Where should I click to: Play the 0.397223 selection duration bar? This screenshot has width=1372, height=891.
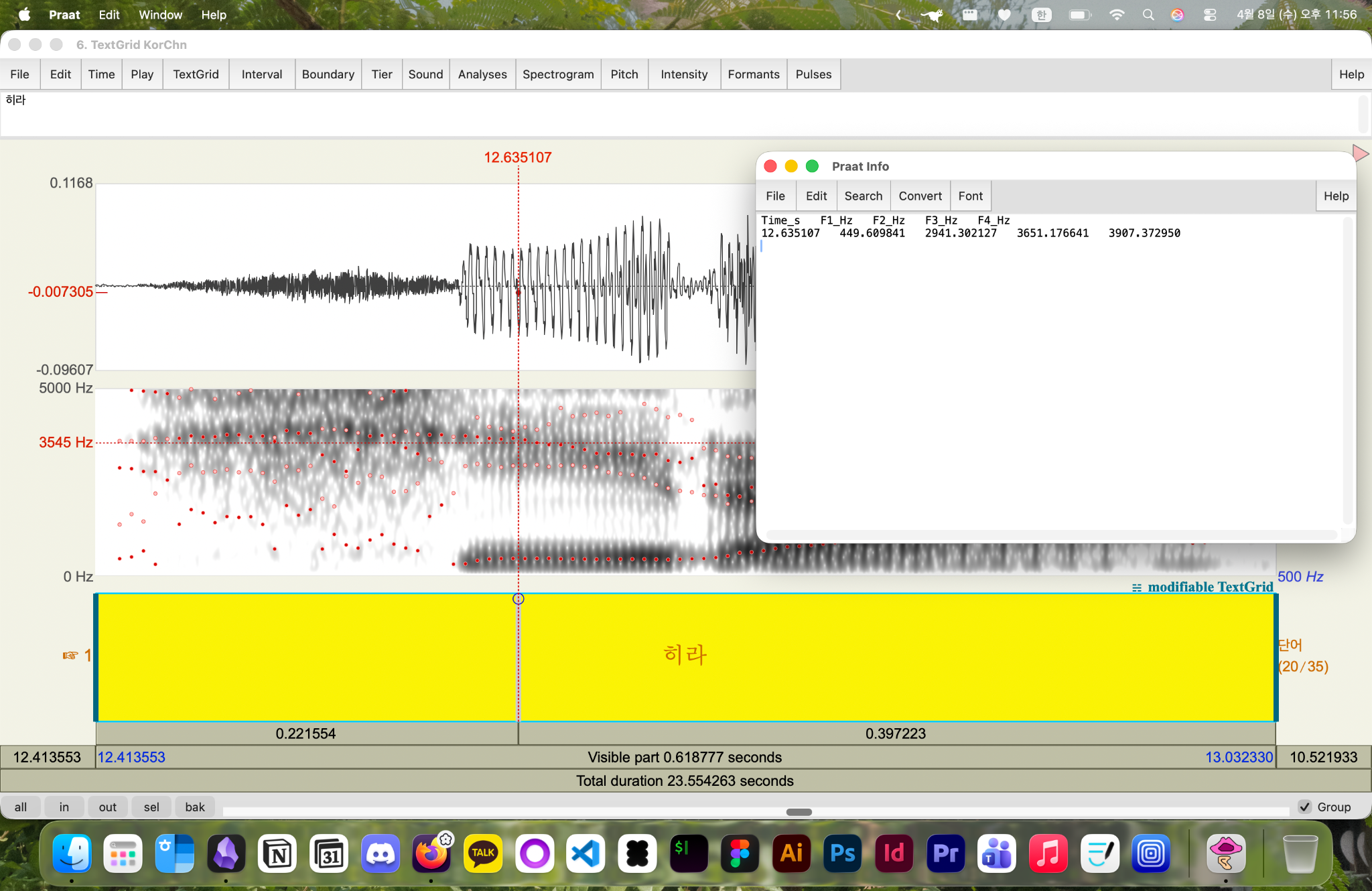pyautogui.click(x=895, y=734)
